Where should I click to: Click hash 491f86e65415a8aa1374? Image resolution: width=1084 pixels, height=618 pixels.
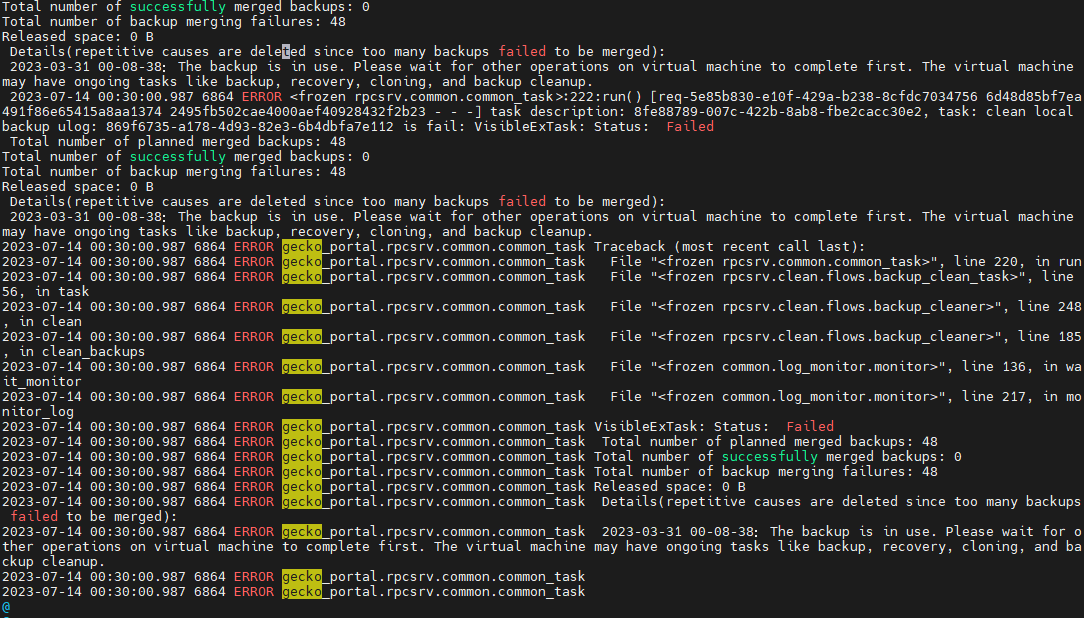coord(82,111)
